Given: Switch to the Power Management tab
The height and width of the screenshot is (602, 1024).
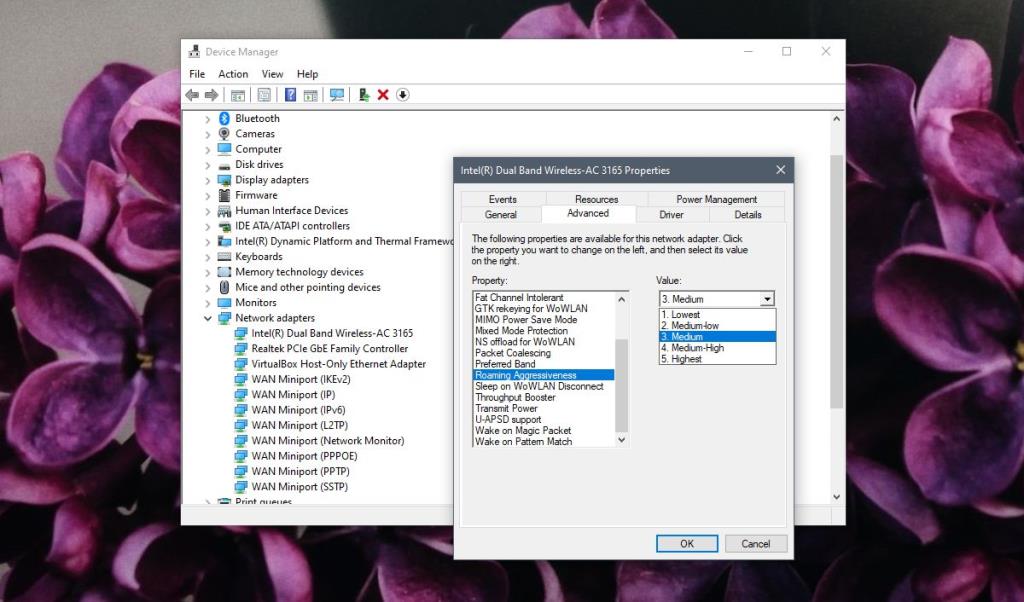Looking at the screenshot, I should pos(716,198).
